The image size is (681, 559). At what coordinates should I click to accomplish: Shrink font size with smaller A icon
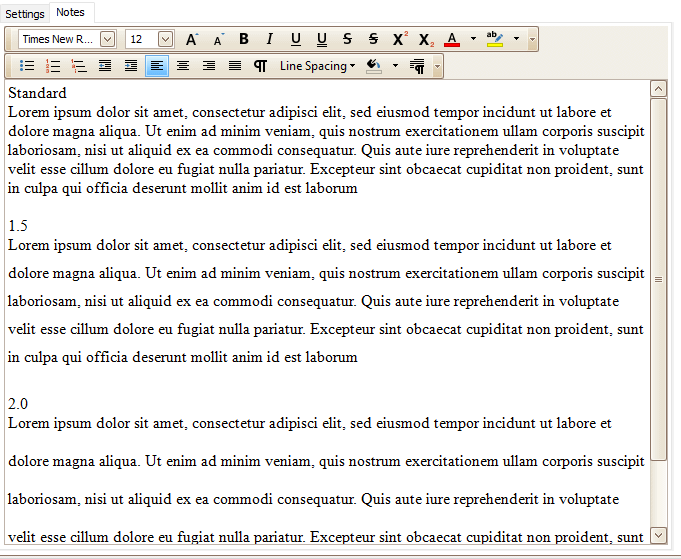[x=218, y=40]
